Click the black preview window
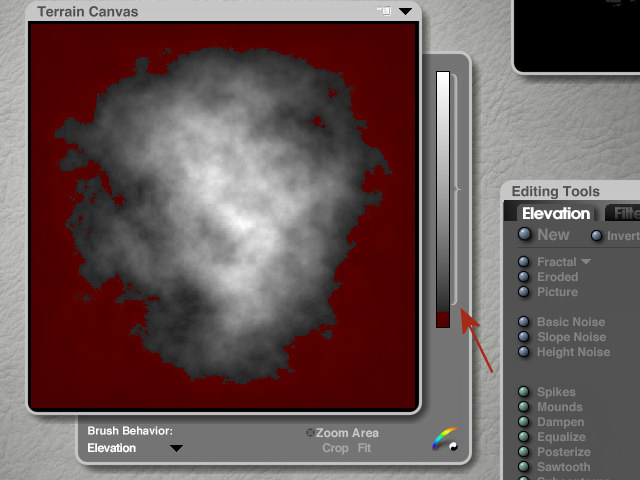Viewport: 640px width, 480px height. [x=577, y=35]
